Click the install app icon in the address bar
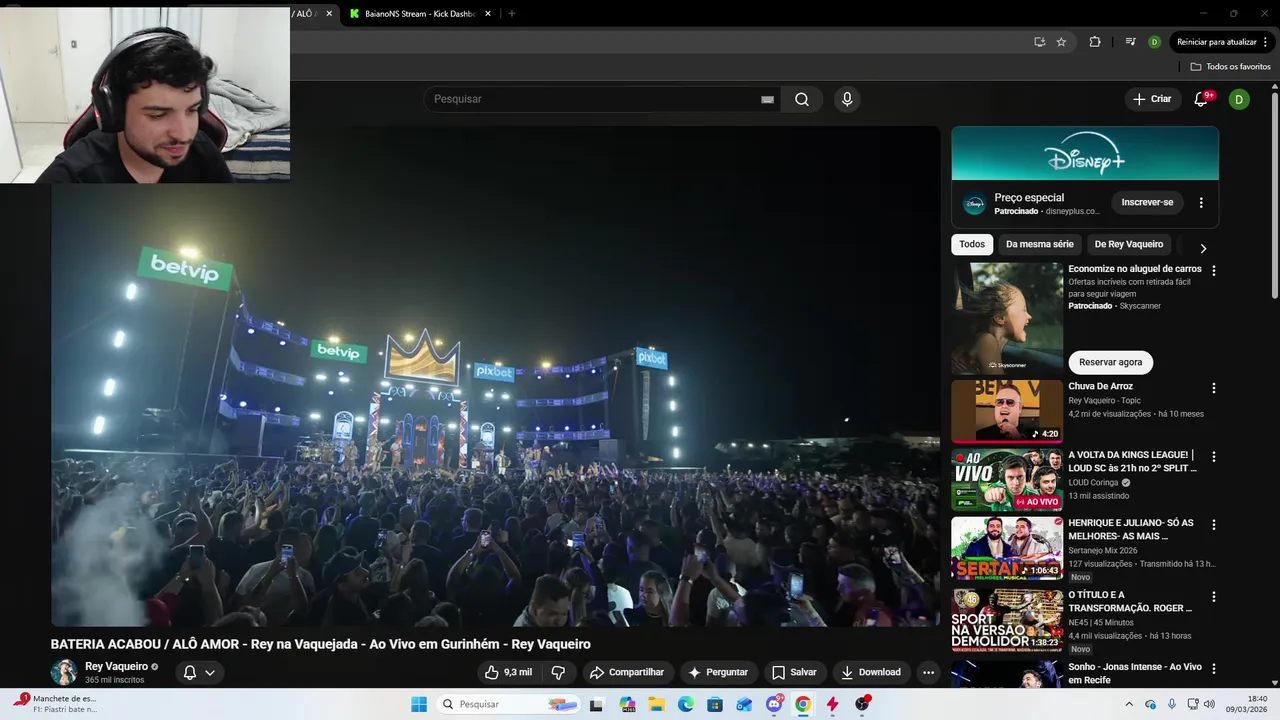This screenshot has width=1280, height=720. click(1039, 42)
